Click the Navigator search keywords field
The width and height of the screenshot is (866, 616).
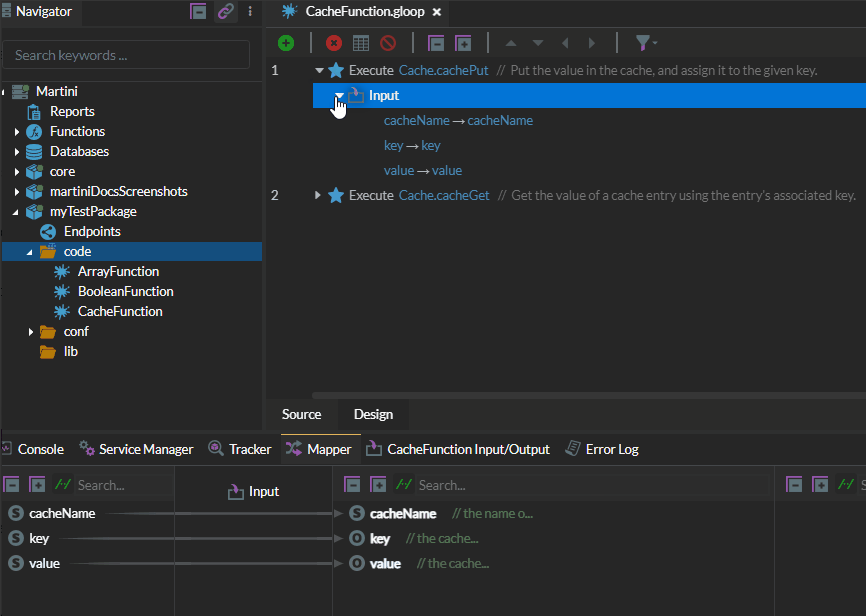(126, 55)
